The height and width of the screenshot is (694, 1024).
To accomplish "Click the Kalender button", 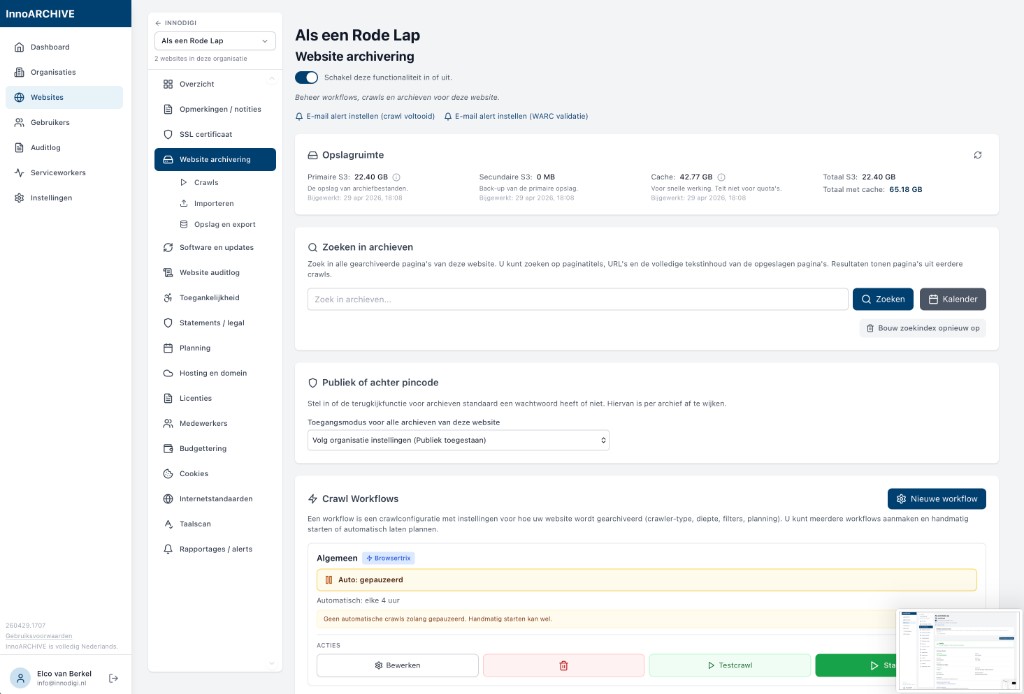I will point(952,299).
